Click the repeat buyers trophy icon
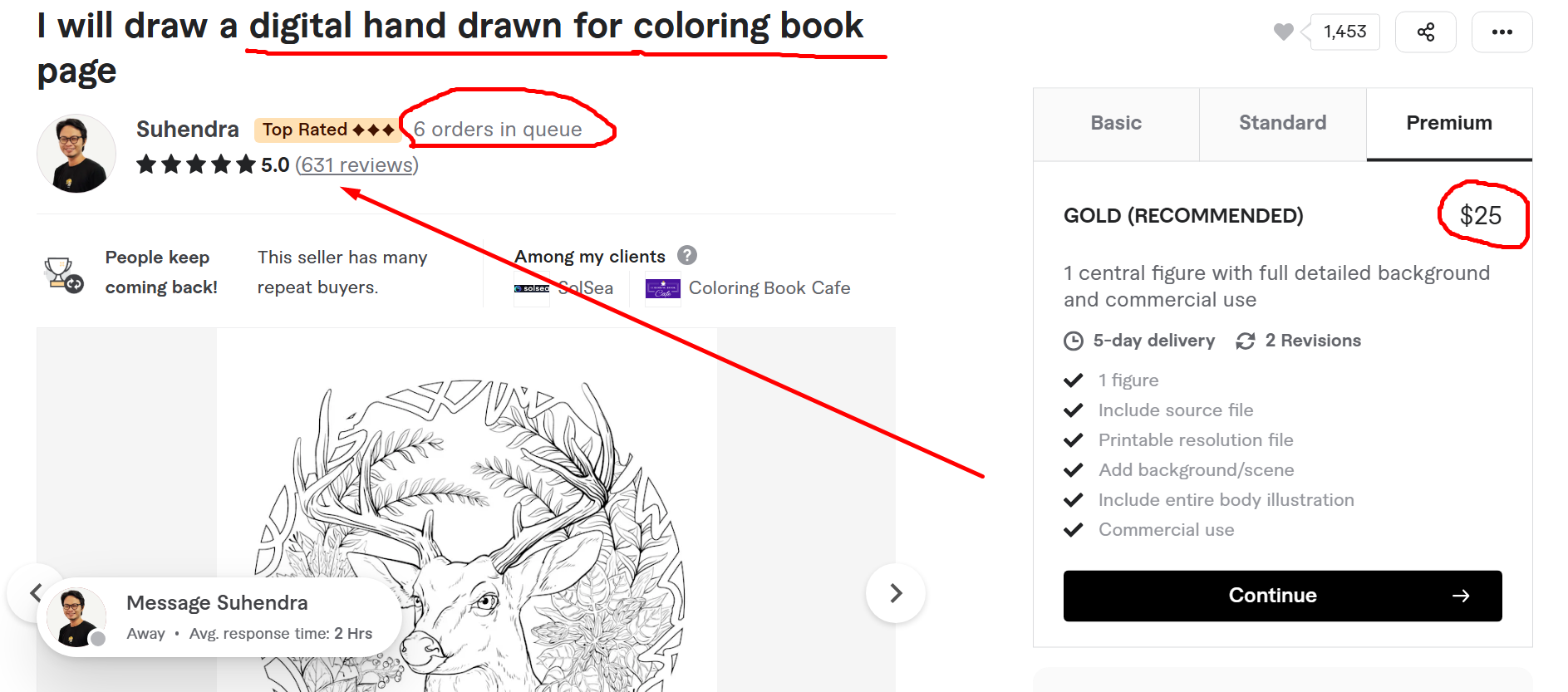 [x=63, y=273]
